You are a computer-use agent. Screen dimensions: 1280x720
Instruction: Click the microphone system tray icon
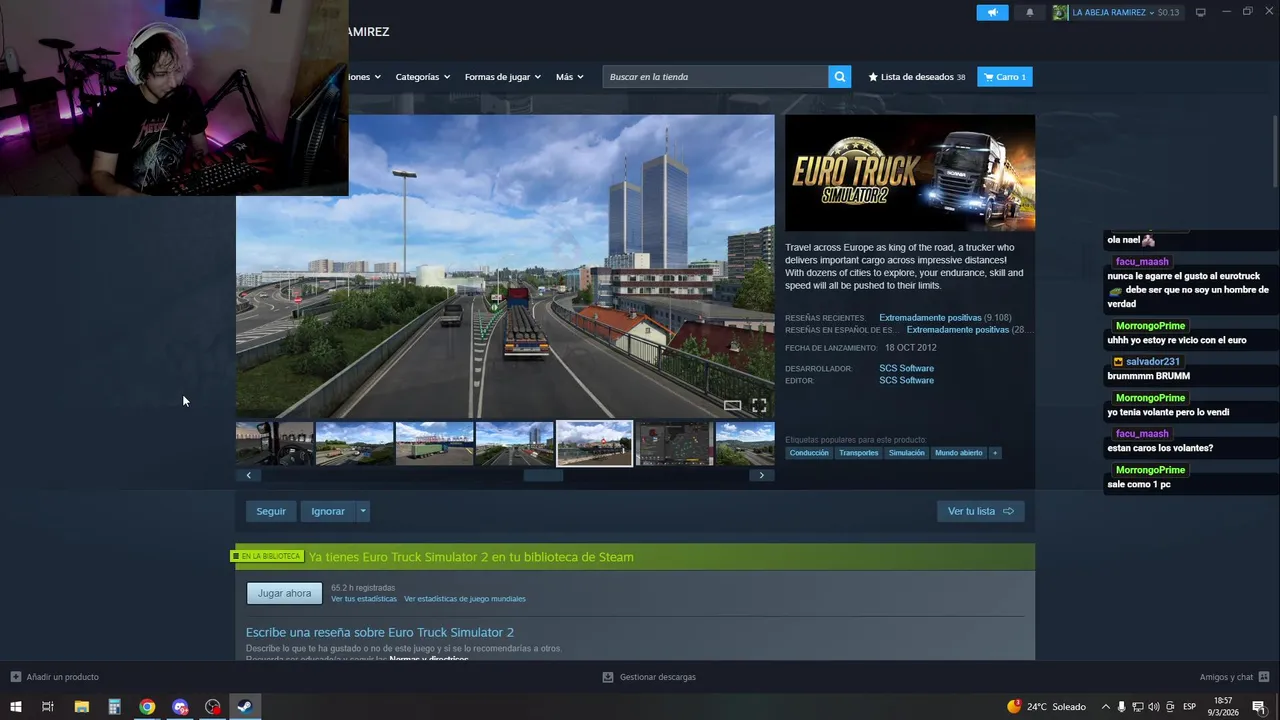pos(1122,707)
